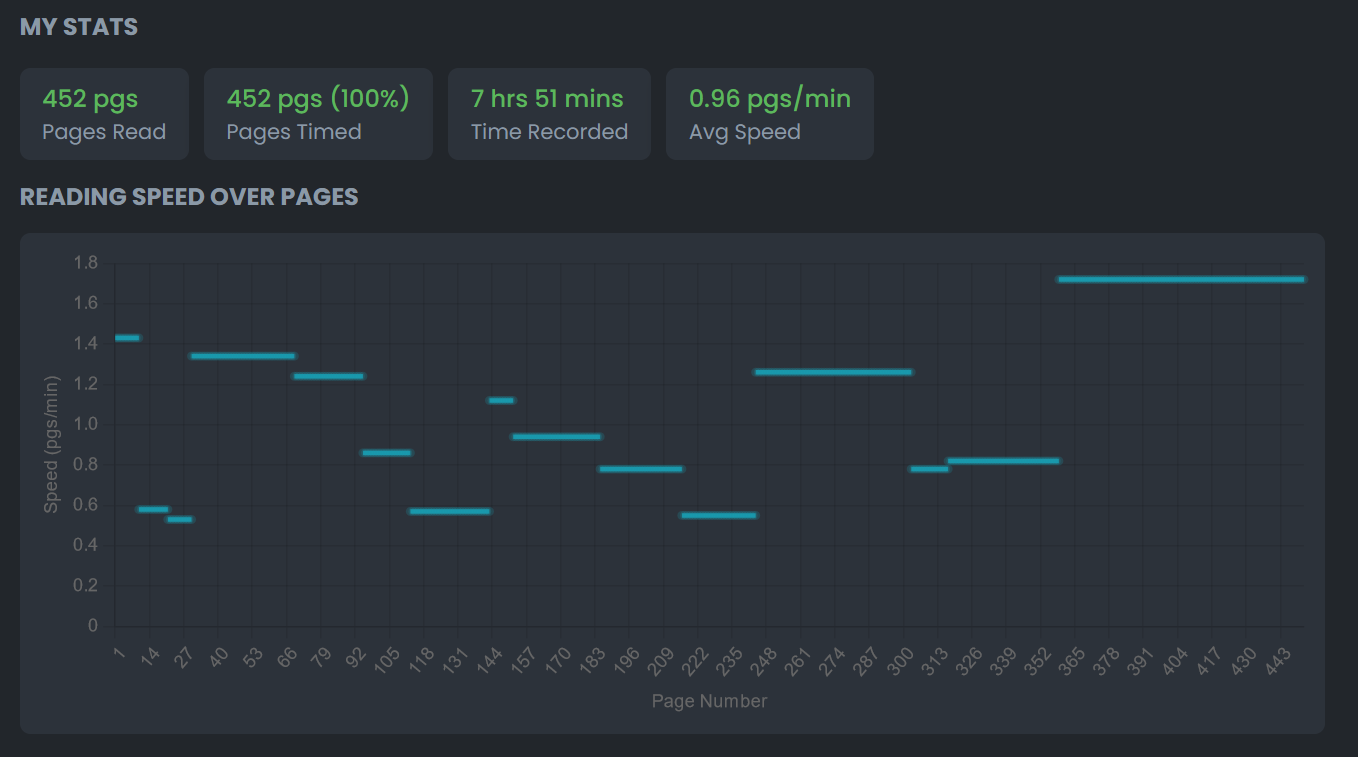Click the 452 pgs Pages Read card
The width and height of the screenshot is (1358, 757).
pos(104,114)
